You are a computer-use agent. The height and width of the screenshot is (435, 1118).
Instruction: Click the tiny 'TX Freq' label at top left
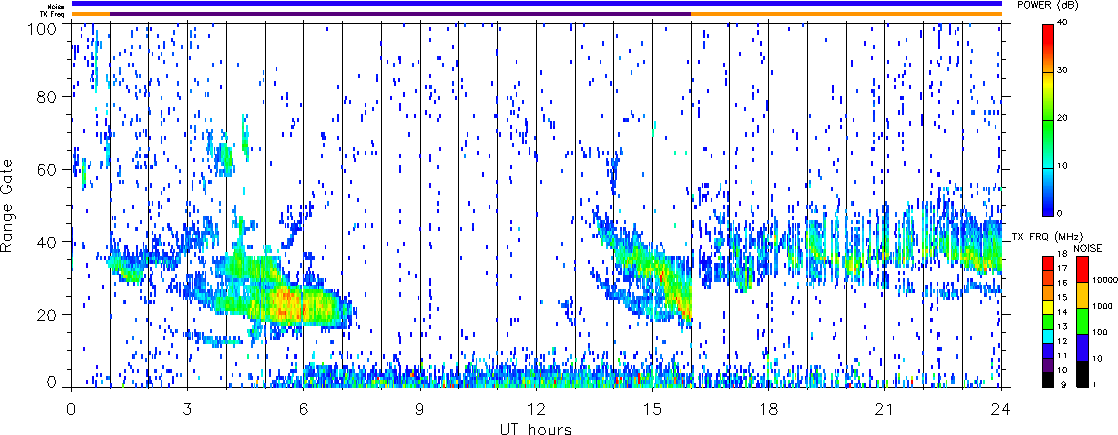tap(54, 14)
